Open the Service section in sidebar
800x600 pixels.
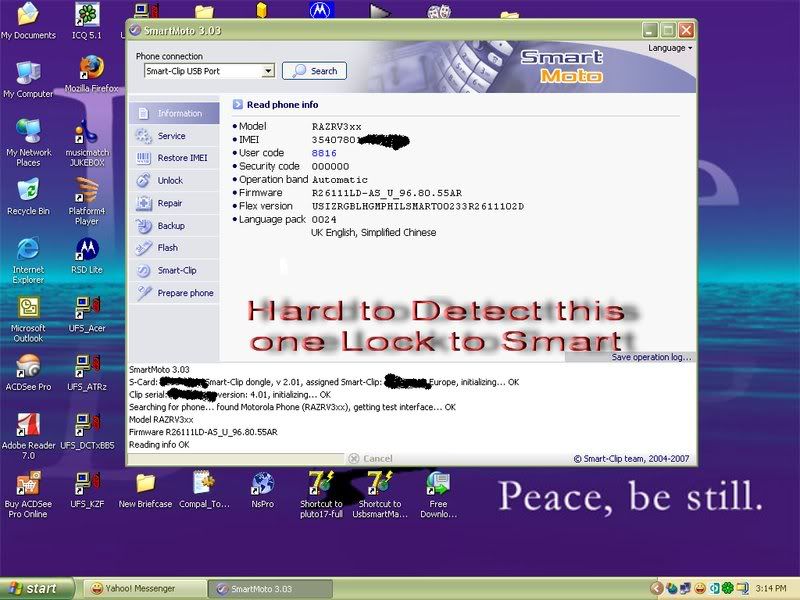pos(174,136)
